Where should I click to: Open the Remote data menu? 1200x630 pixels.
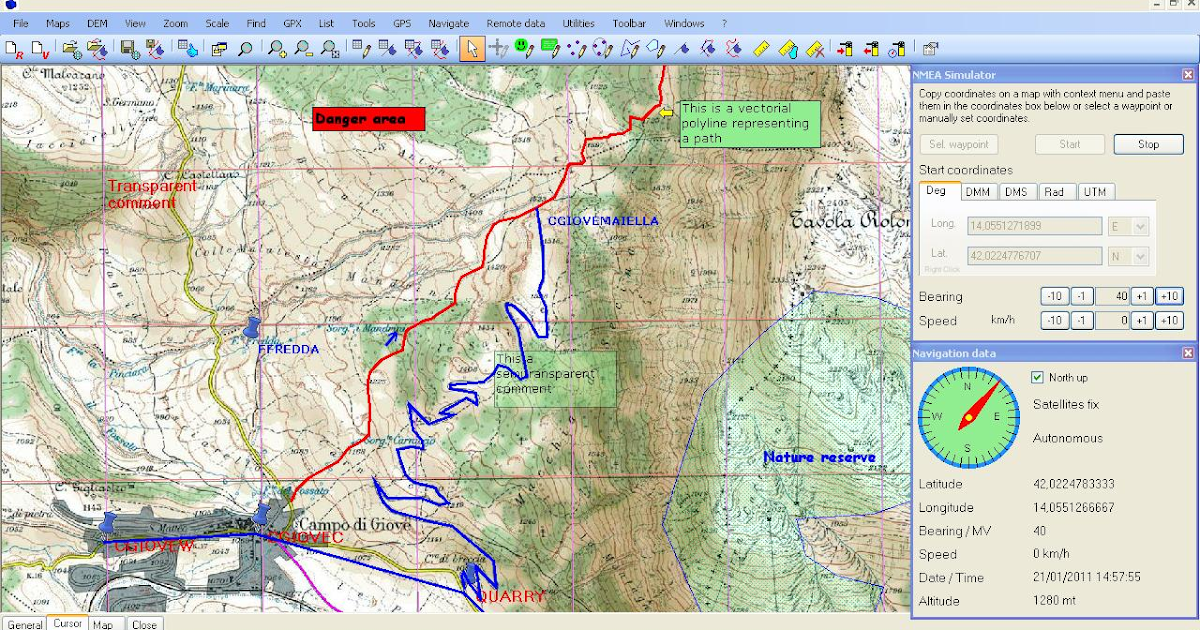(516, 23)
